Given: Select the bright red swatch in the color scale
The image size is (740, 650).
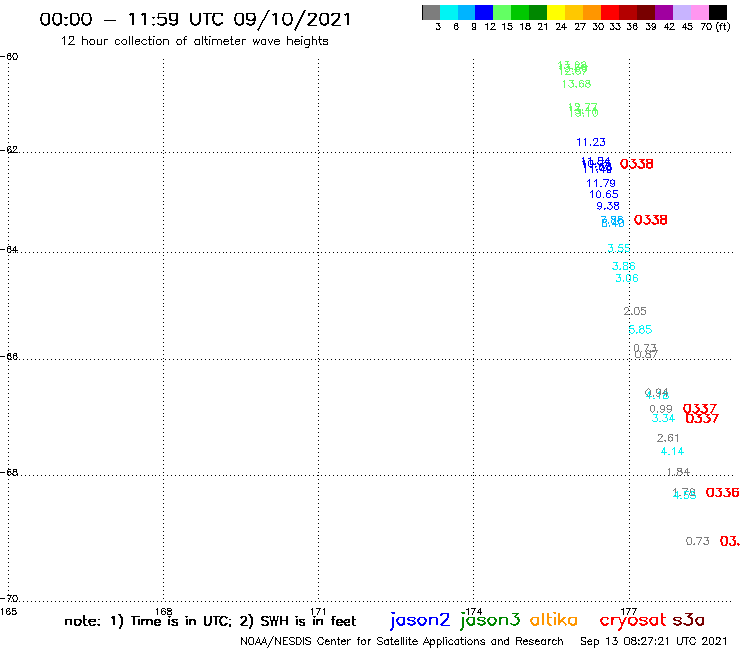Looking at the screenshot, I should [610, 12].
